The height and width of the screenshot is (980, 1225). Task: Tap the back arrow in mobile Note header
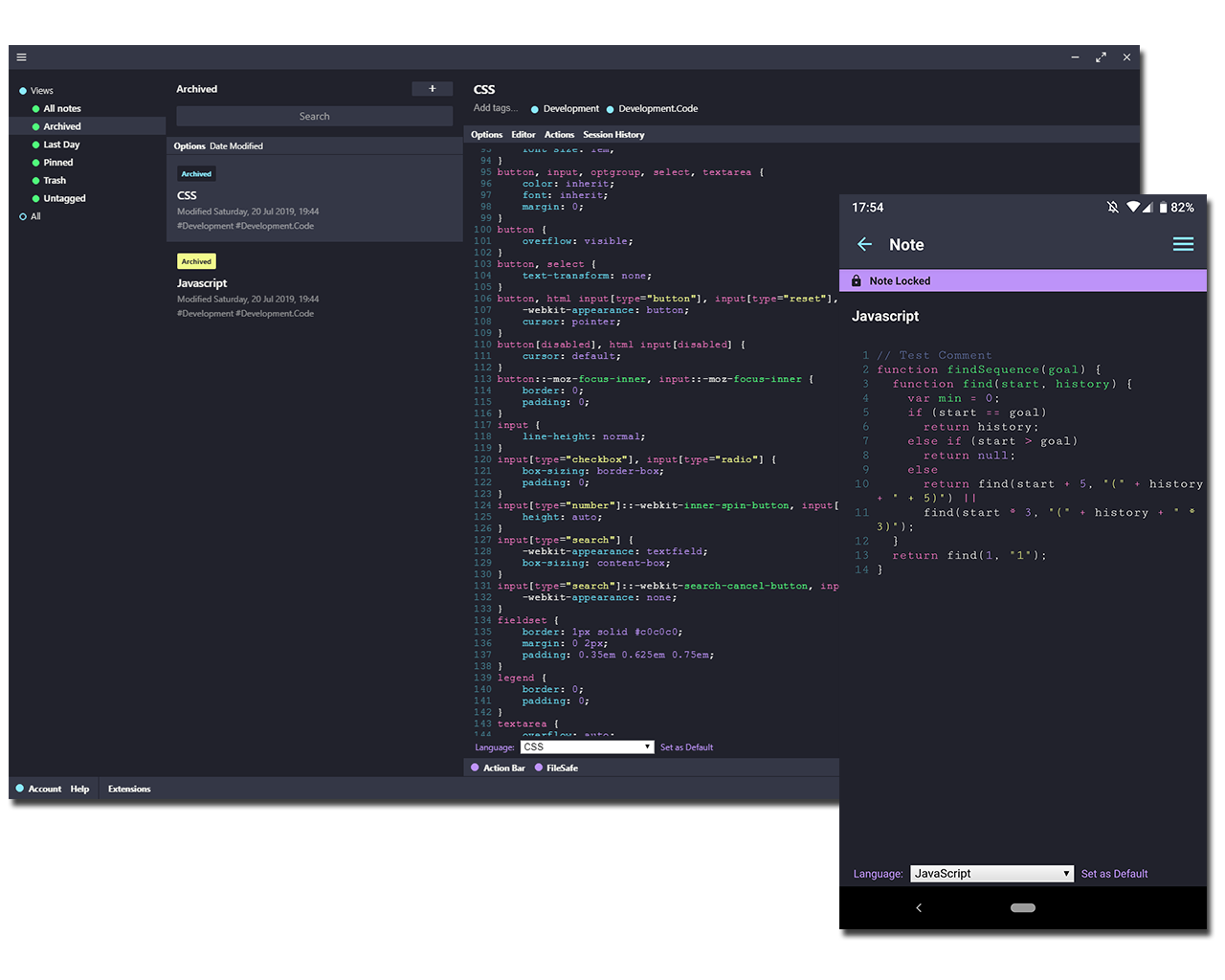tap(864, 245)
